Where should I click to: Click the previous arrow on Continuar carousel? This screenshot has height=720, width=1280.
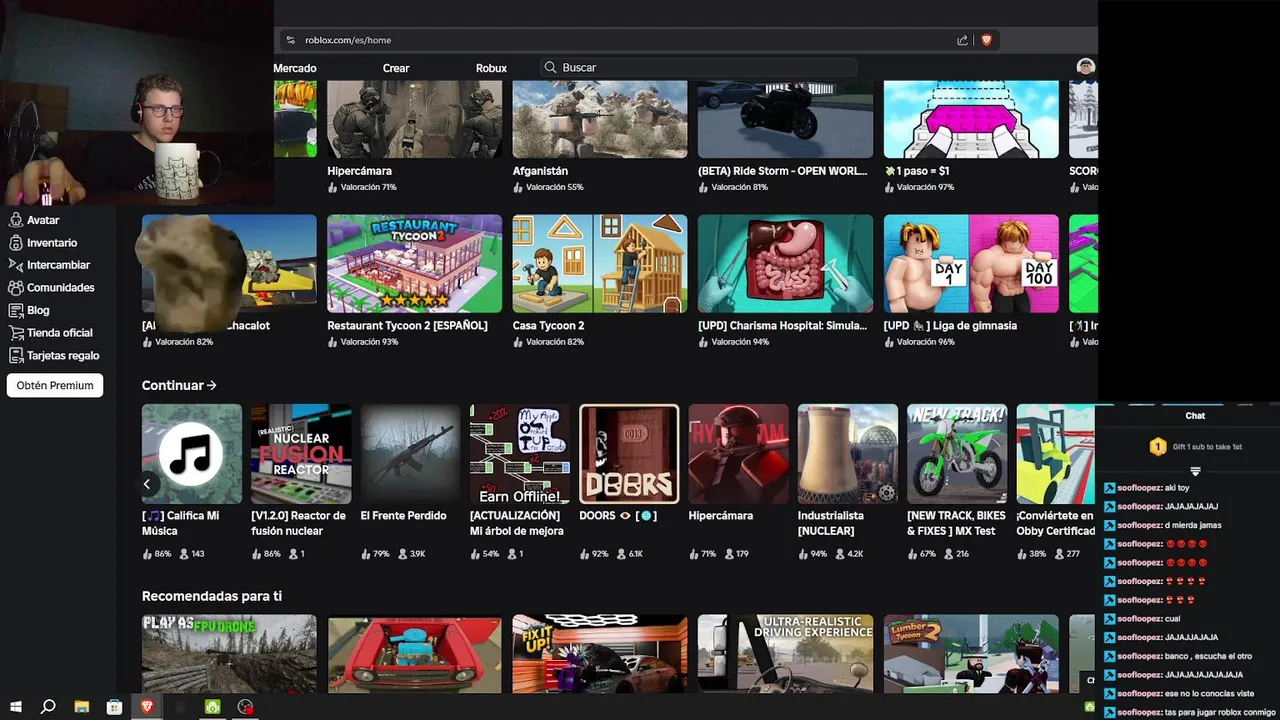[x=146, y=484]
